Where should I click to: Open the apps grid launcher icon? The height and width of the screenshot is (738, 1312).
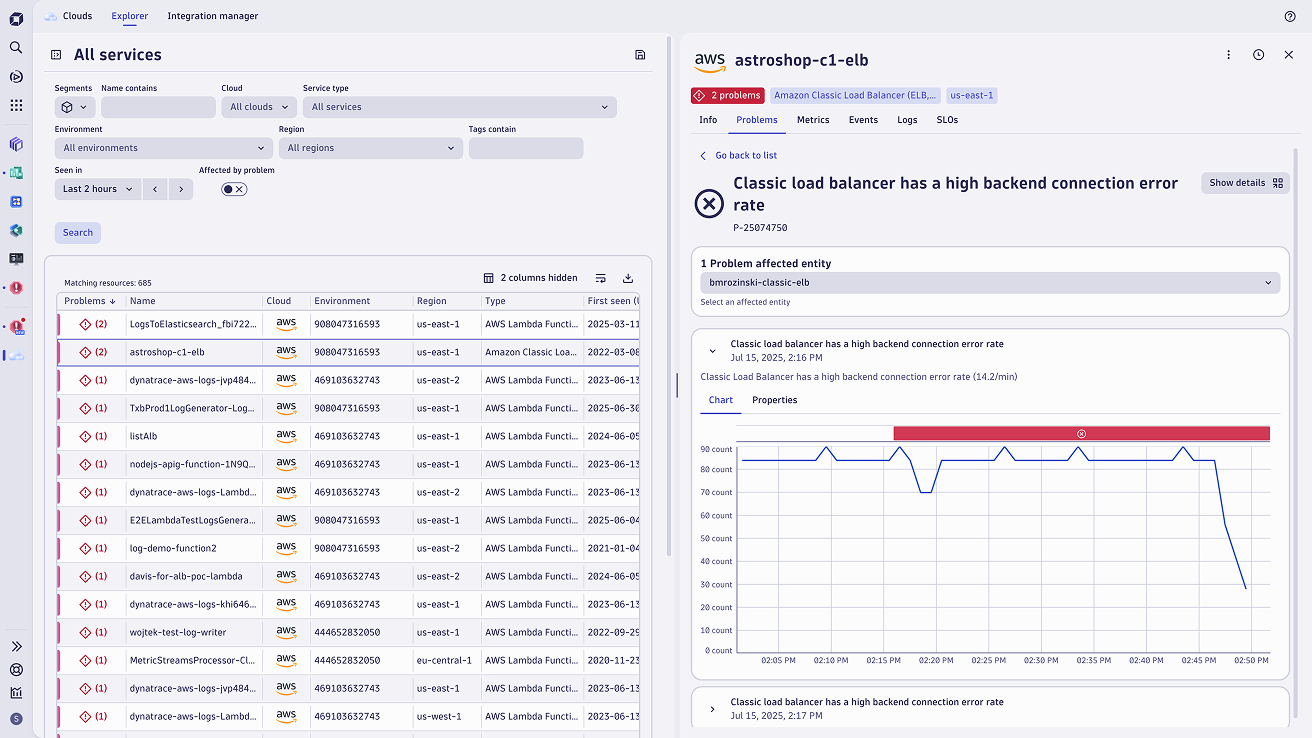(x=16, y=105)
